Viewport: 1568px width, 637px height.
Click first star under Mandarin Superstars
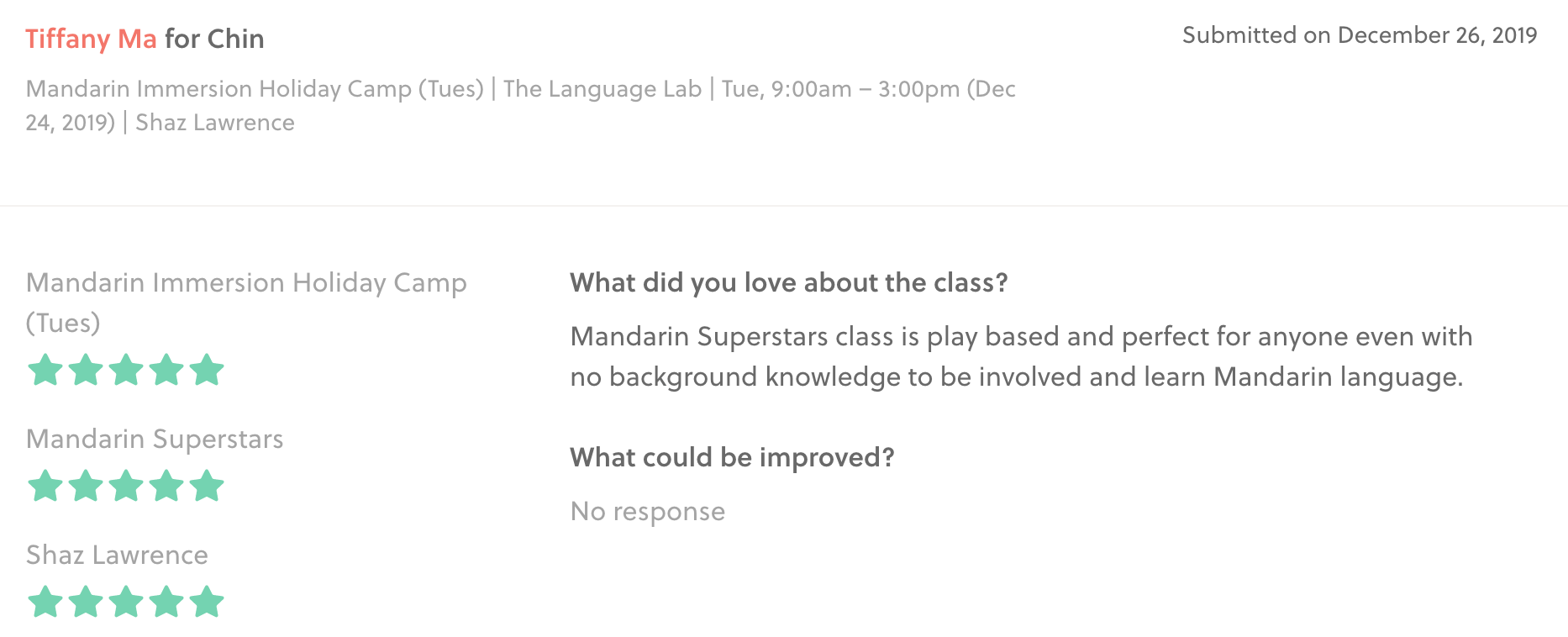45,486
